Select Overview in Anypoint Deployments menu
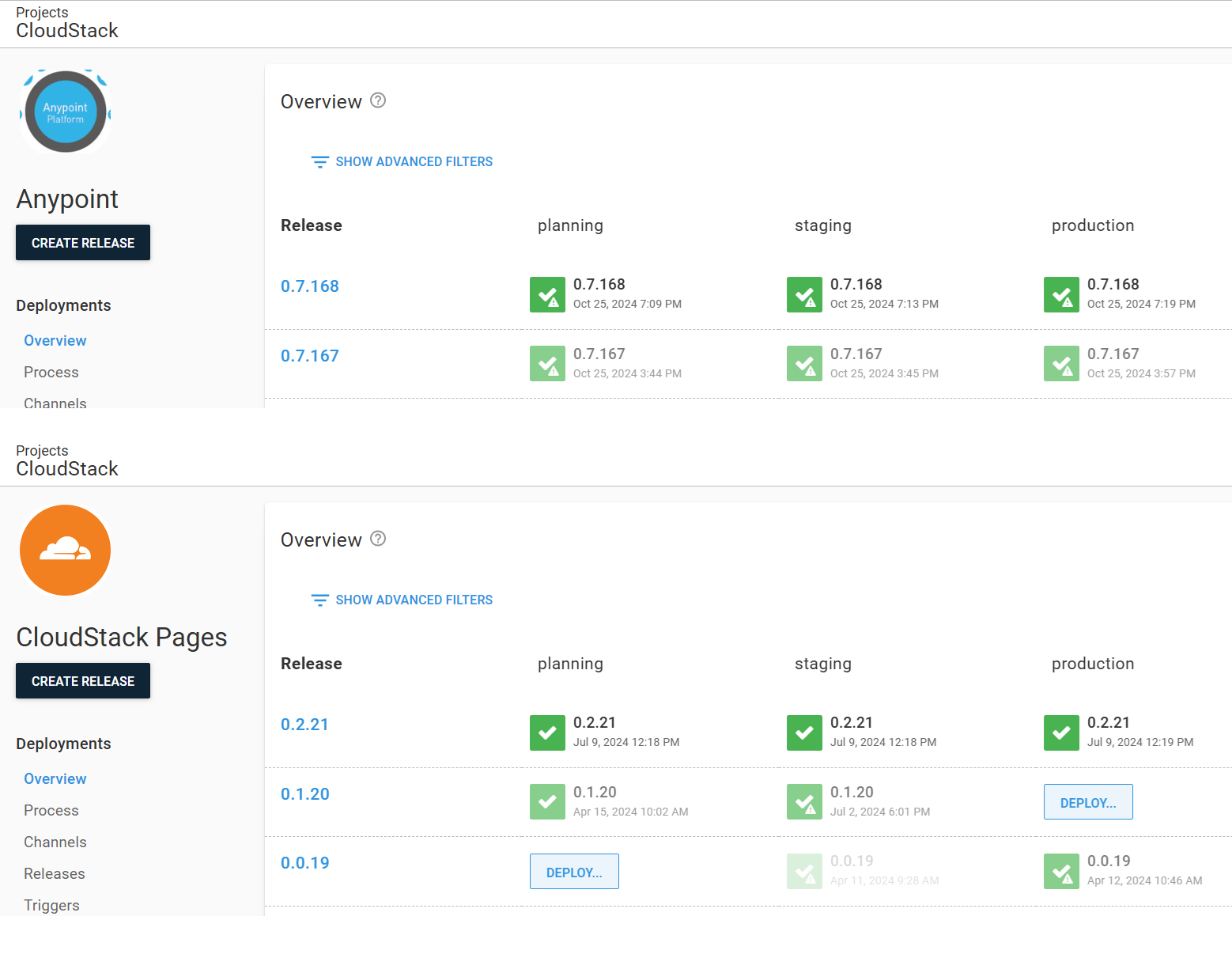This screenshot has width=1232, height=954. click(x=55, y=341)
